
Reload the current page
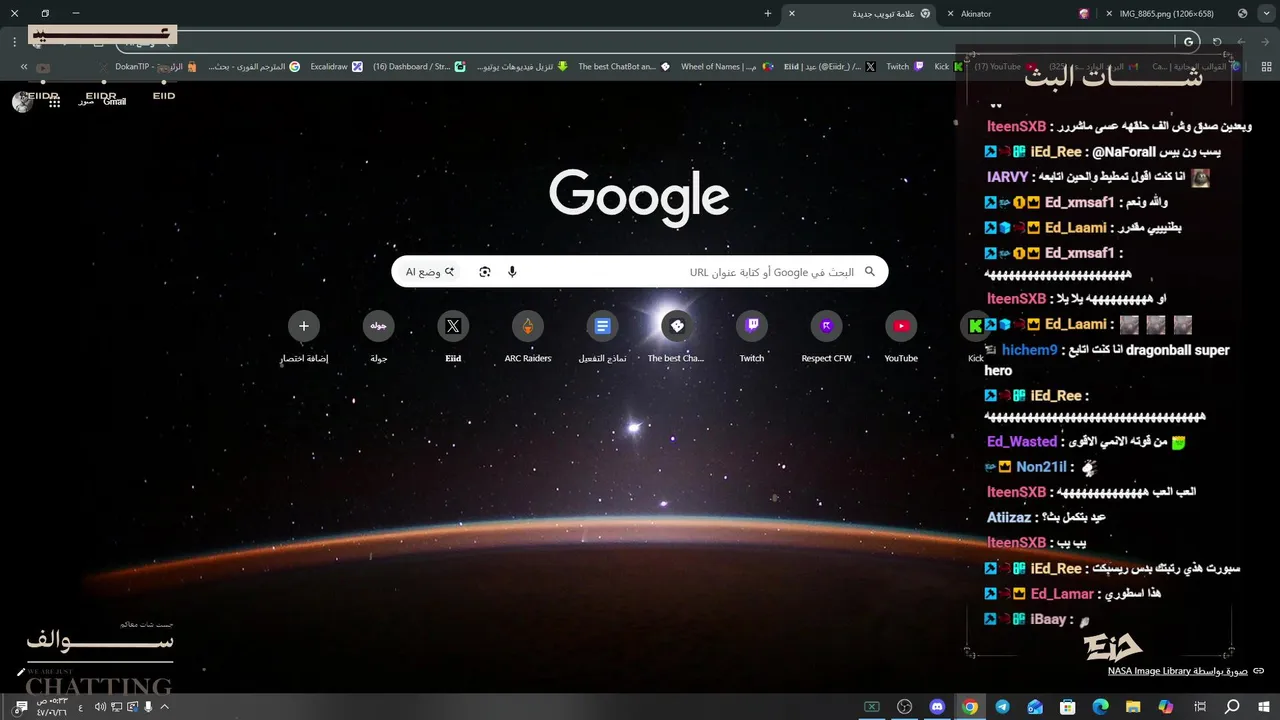point(1217,42)
